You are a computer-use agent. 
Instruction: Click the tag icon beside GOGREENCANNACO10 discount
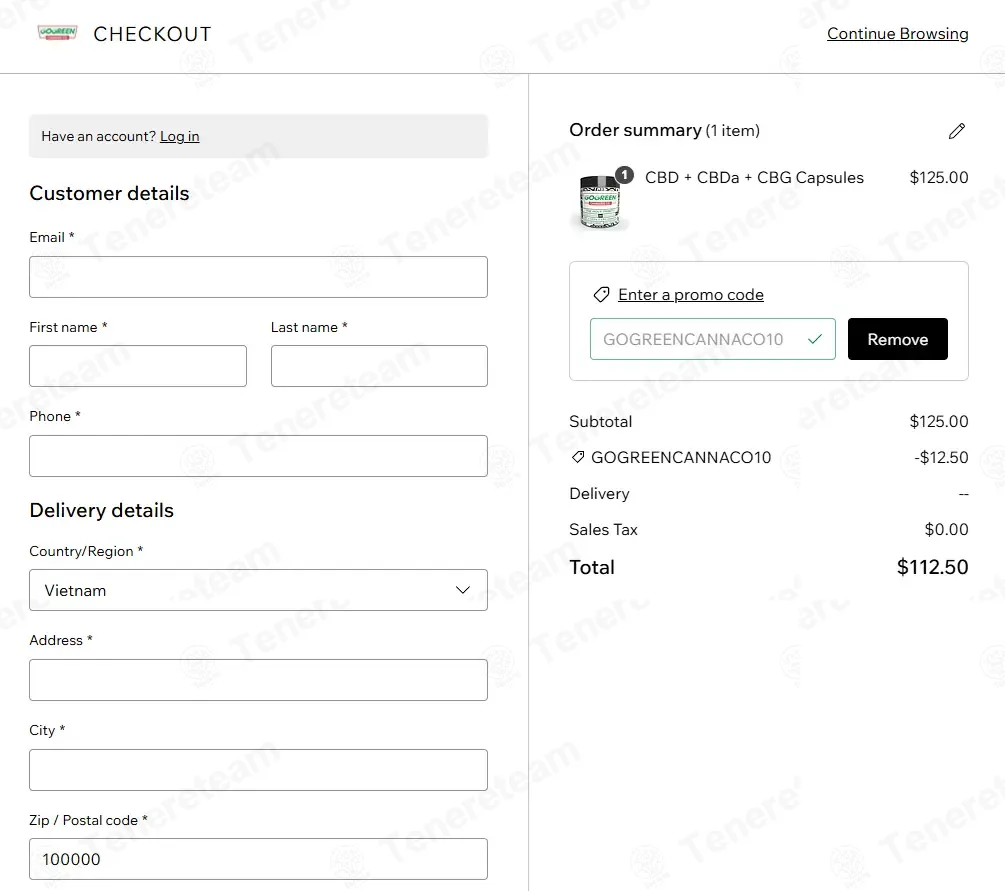point(577,457)
